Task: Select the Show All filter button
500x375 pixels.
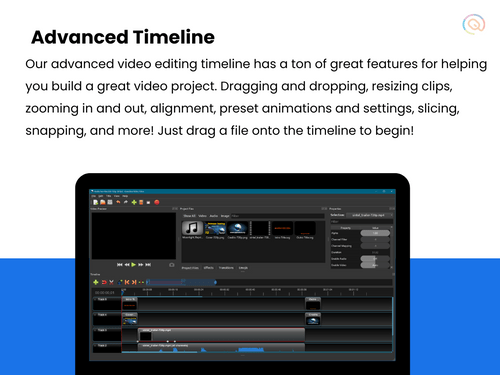Action: pos(189,216)
